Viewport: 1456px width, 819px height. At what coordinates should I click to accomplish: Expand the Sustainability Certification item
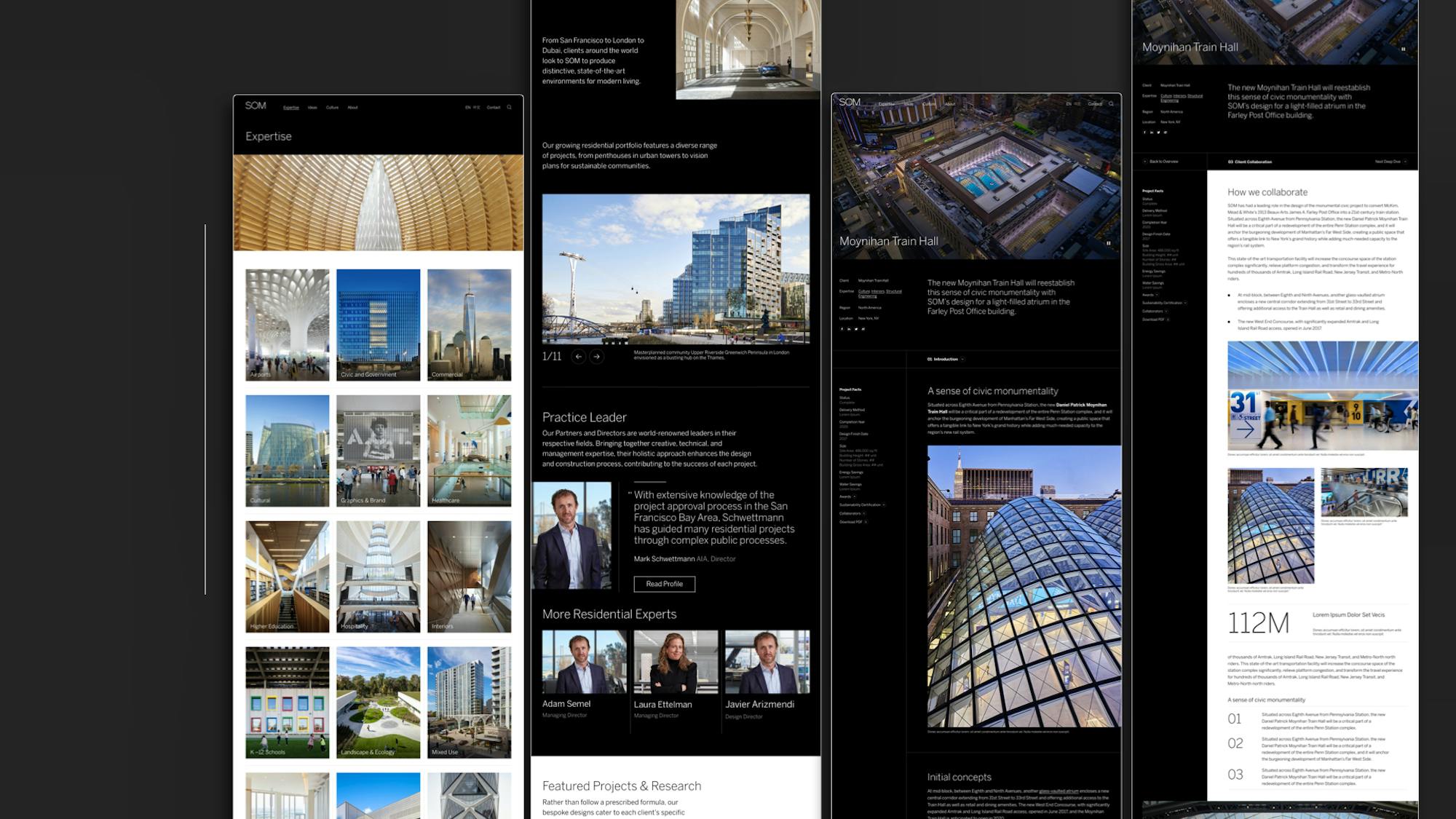point(884,505)
